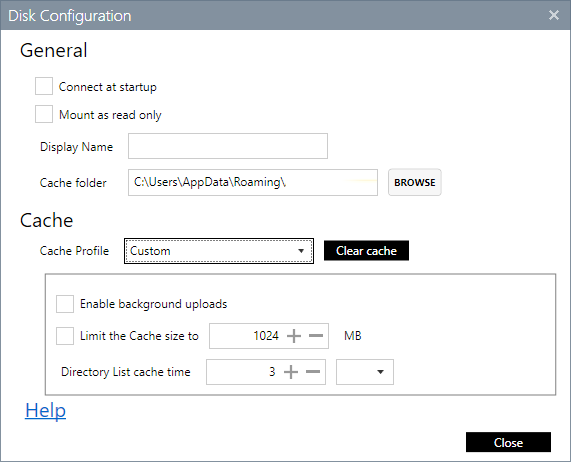Increase Directory List cache time with plus

pos(291,372)
